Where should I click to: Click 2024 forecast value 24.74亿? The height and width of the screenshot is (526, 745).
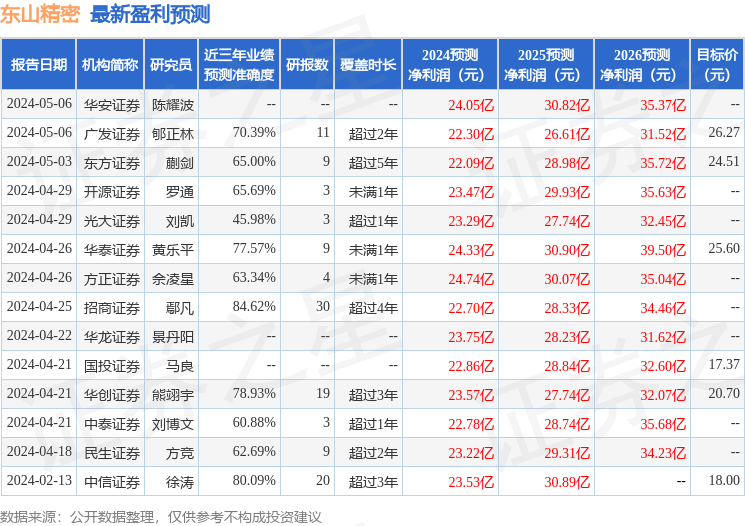coord(471,278)
